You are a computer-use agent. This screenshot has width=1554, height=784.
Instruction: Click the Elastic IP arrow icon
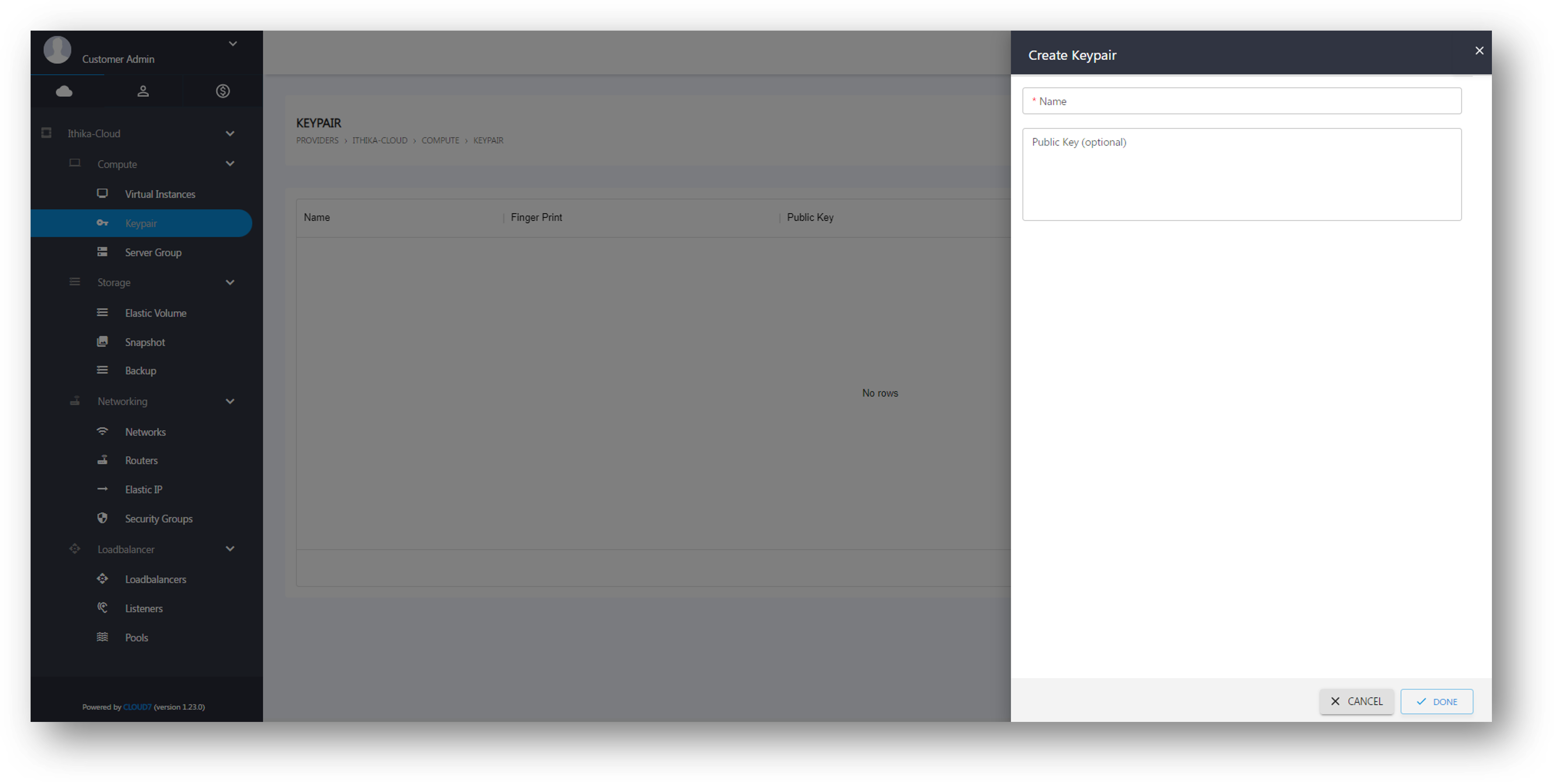pyautogui.click(x=103, y=489)
